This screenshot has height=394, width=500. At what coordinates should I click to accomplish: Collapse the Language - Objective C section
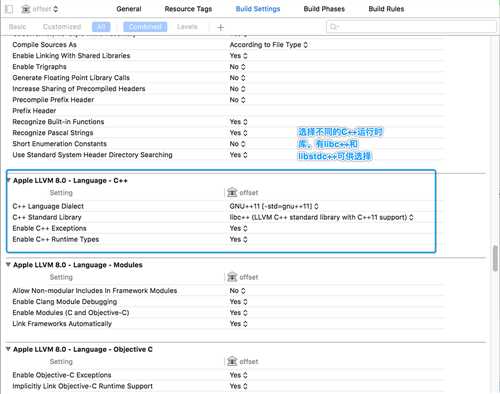coord(9,349)
